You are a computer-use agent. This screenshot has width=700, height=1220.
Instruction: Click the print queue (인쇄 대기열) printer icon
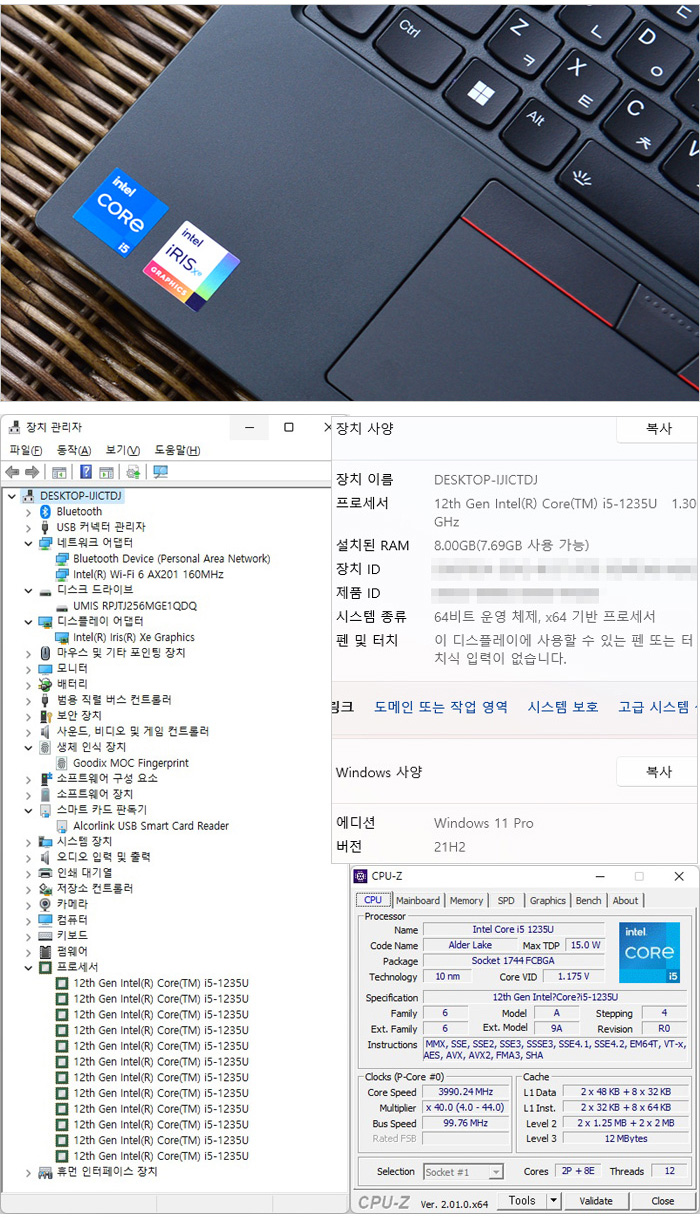(x=45, y=873)
